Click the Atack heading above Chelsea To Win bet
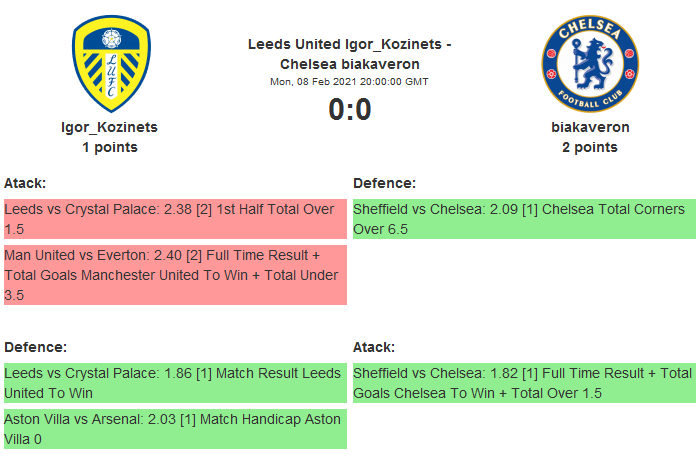This screenshot has height=460, width=700. coord(375,347)
